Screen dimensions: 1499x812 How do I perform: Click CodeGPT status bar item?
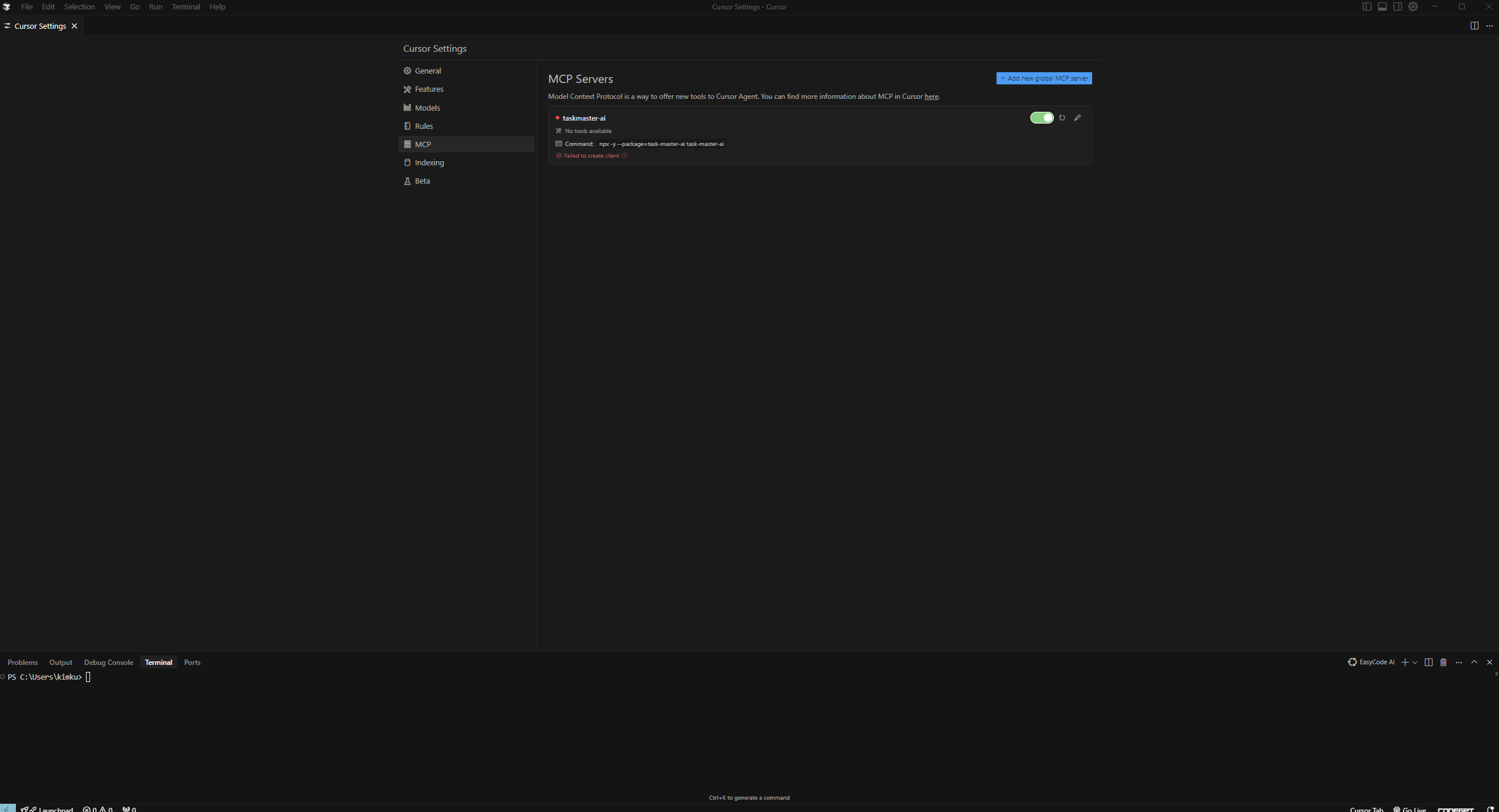1456,809
